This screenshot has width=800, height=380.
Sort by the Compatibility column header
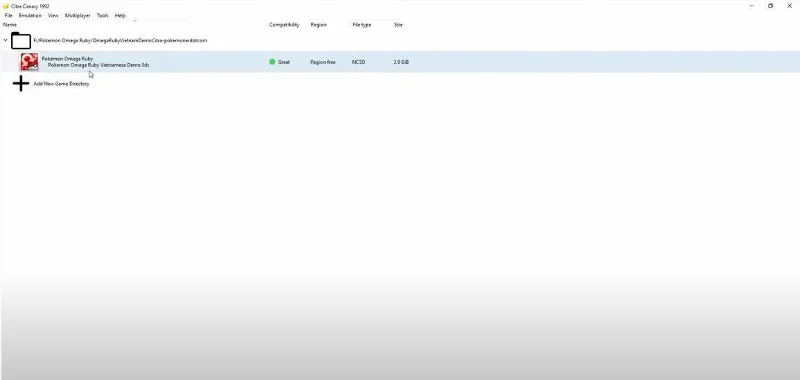[284, 24]
